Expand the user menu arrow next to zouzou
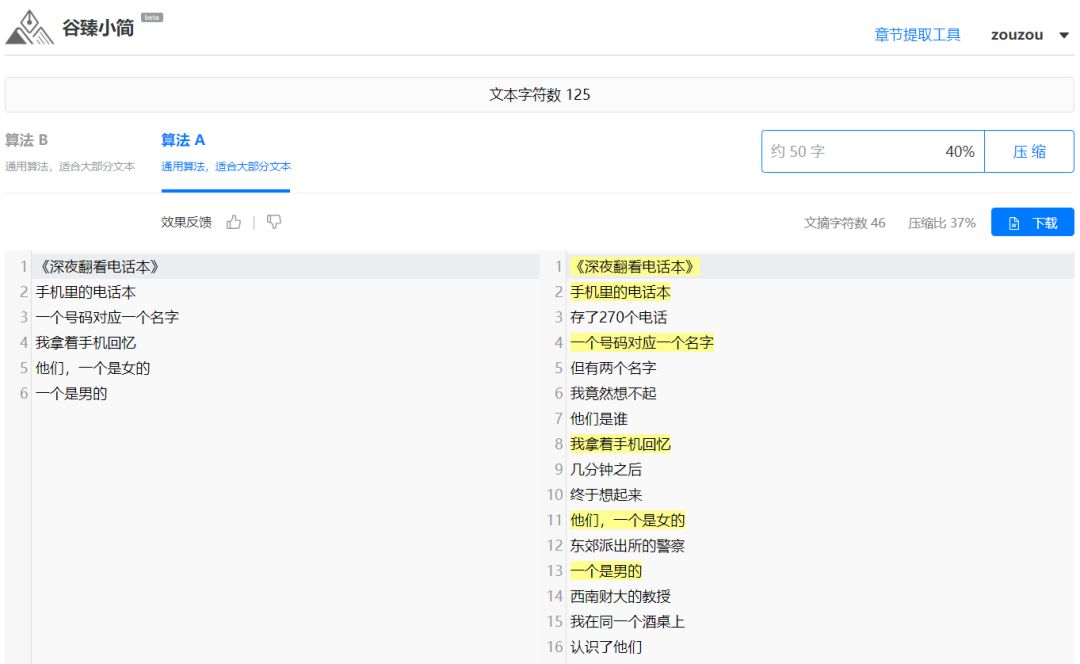This screenshot has width=1080, height=664. (1062, 34)
